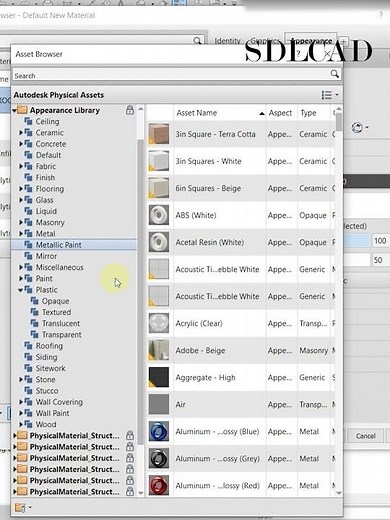The image size is (390, 520).
Task: Select the Sitework category
Action: pos(50,368)
